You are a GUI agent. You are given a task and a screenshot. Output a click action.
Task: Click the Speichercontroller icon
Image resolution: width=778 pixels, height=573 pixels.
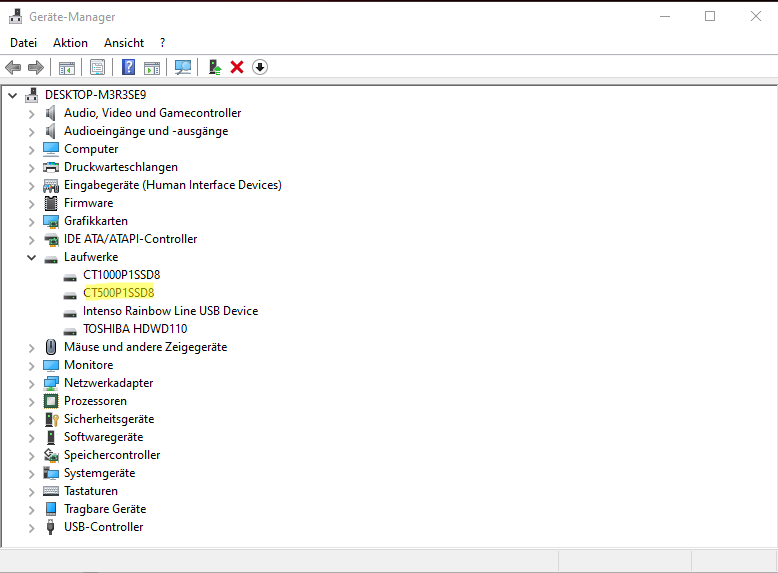point(51,455)
